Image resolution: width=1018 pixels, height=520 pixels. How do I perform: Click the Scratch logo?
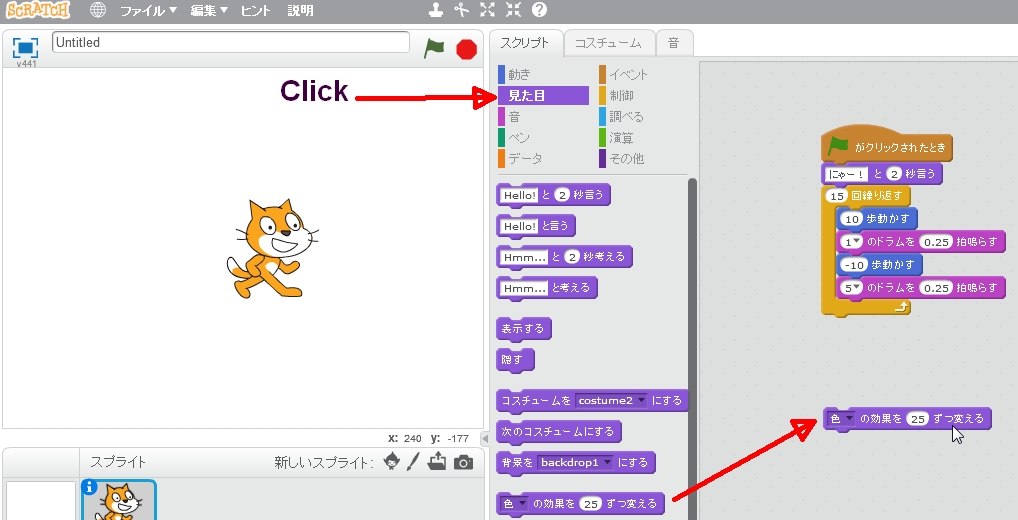point(38,10)
